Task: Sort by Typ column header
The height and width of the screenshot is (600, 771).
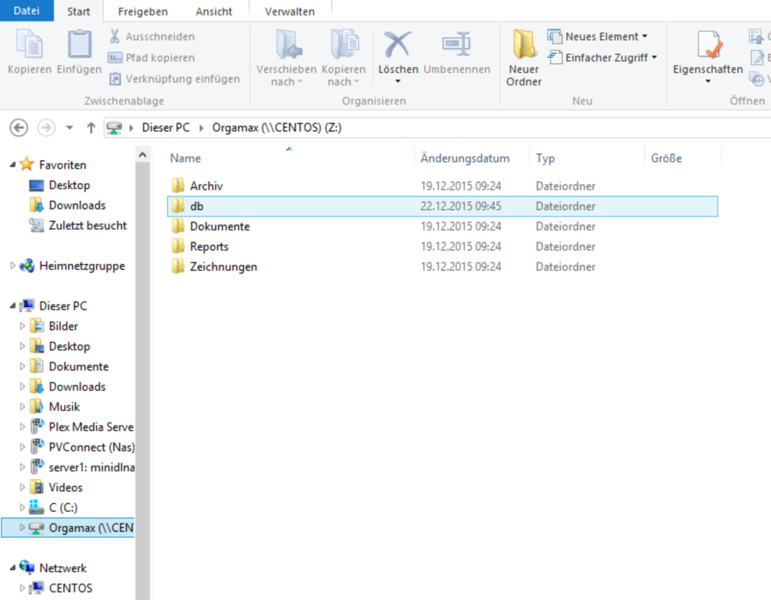Action: tap(545, 158)
